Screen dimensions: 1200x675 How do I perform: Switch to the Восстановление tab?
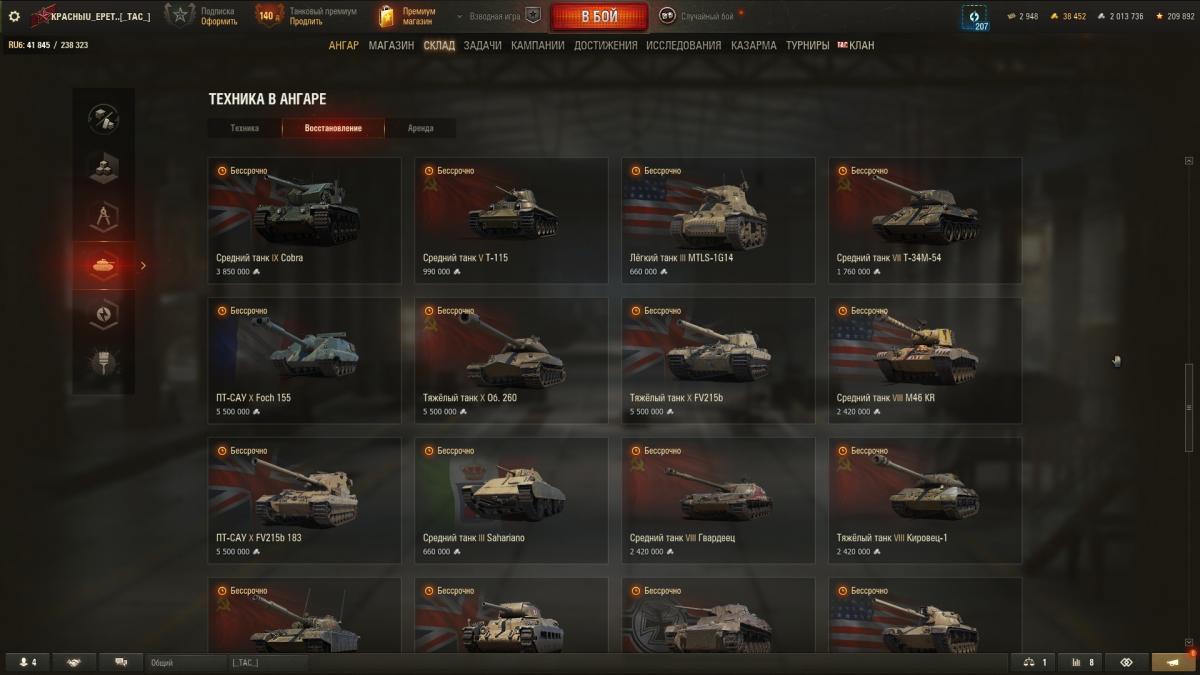click(x=334, y=128)
